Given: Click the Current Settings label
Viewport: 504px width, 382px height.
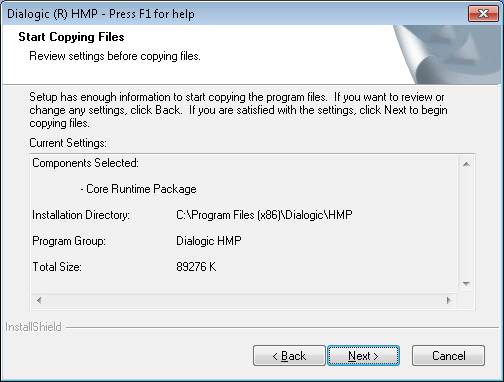Looking at the screenshot, I should [68, 143].
